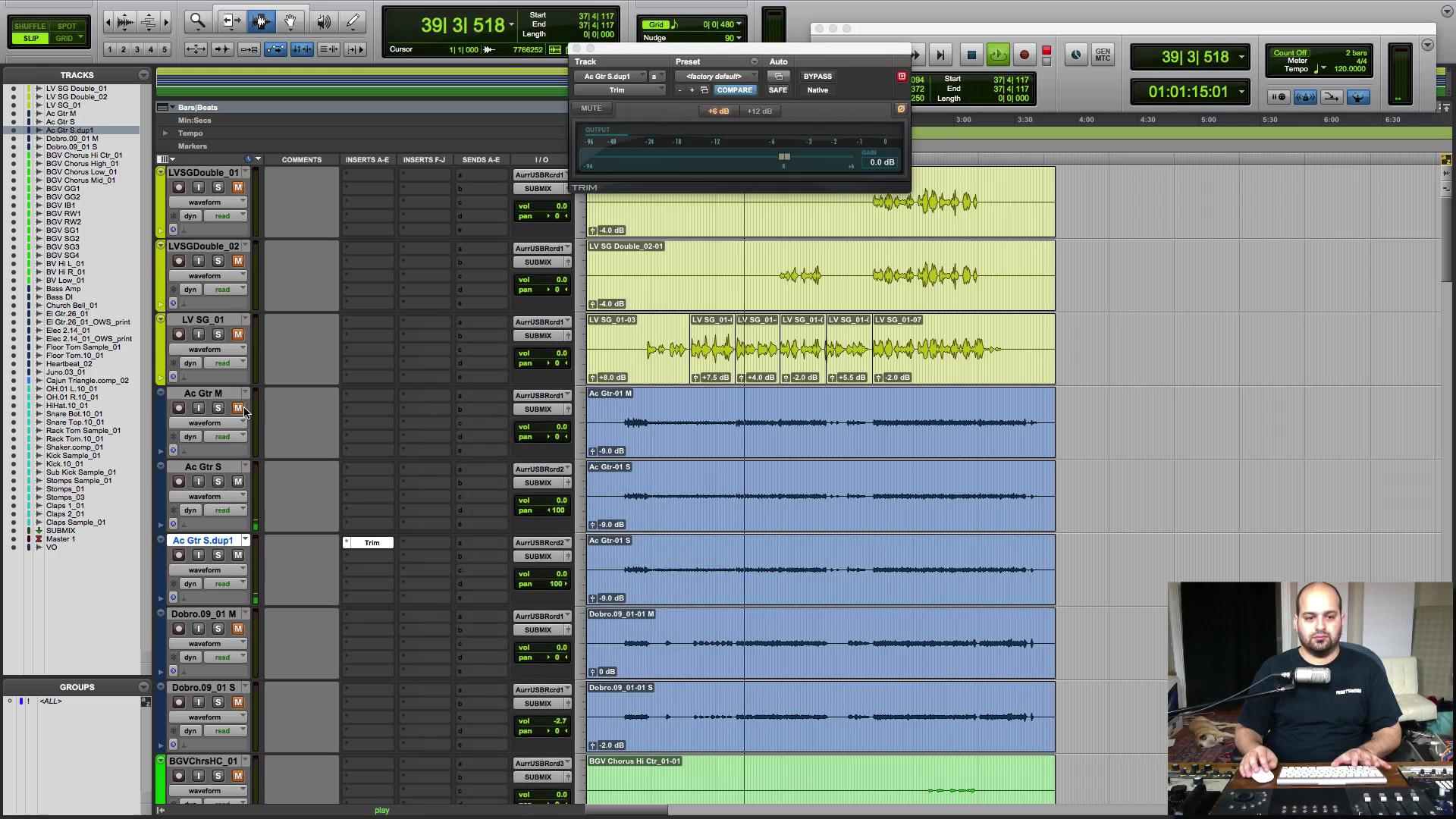Click the SENDS A-E column header
The image size is (1456, 819).
[481, 160]
